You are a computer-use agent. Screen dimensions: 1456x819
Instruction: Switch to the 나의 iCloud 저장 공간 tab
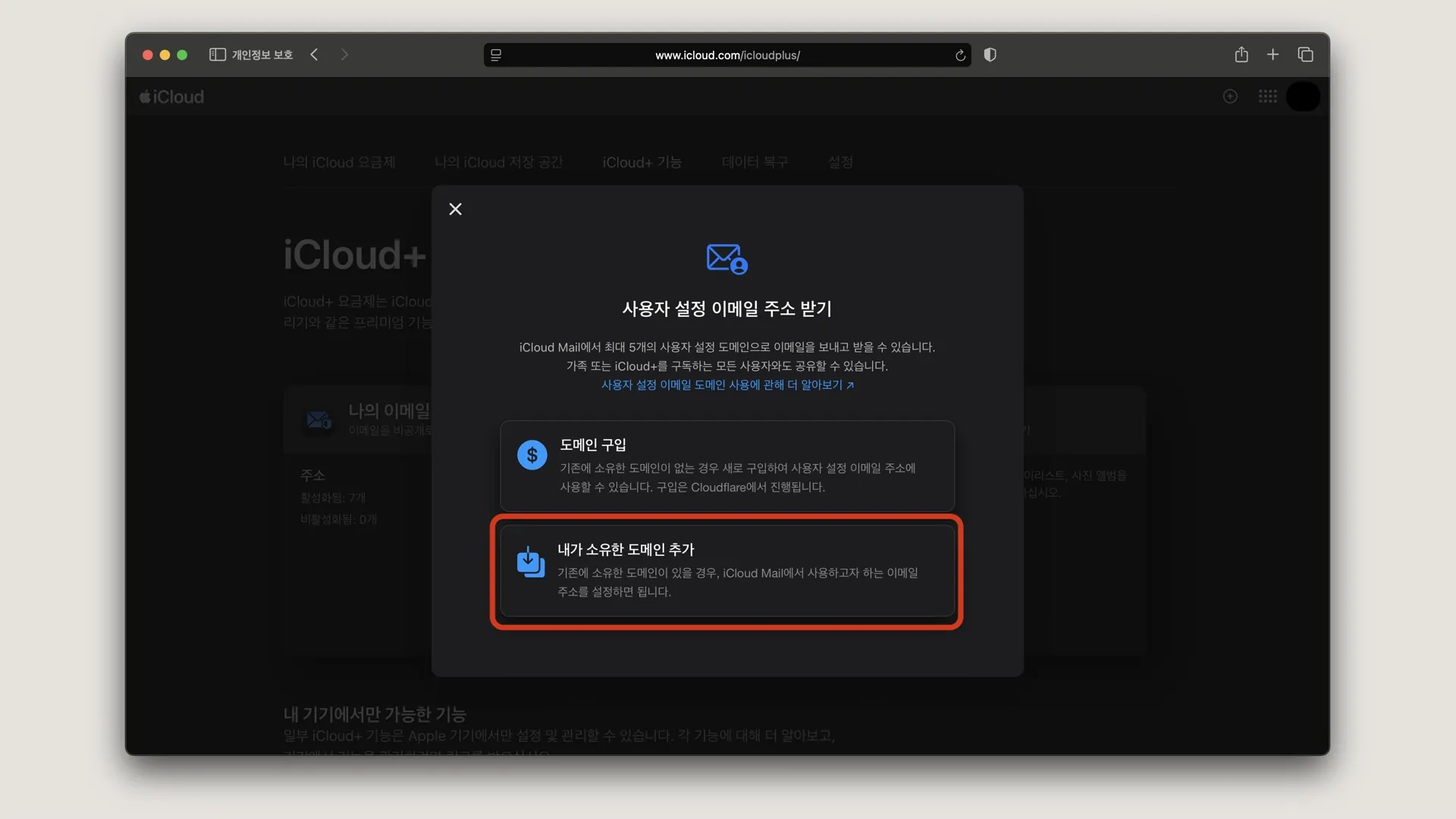(498, 162)
